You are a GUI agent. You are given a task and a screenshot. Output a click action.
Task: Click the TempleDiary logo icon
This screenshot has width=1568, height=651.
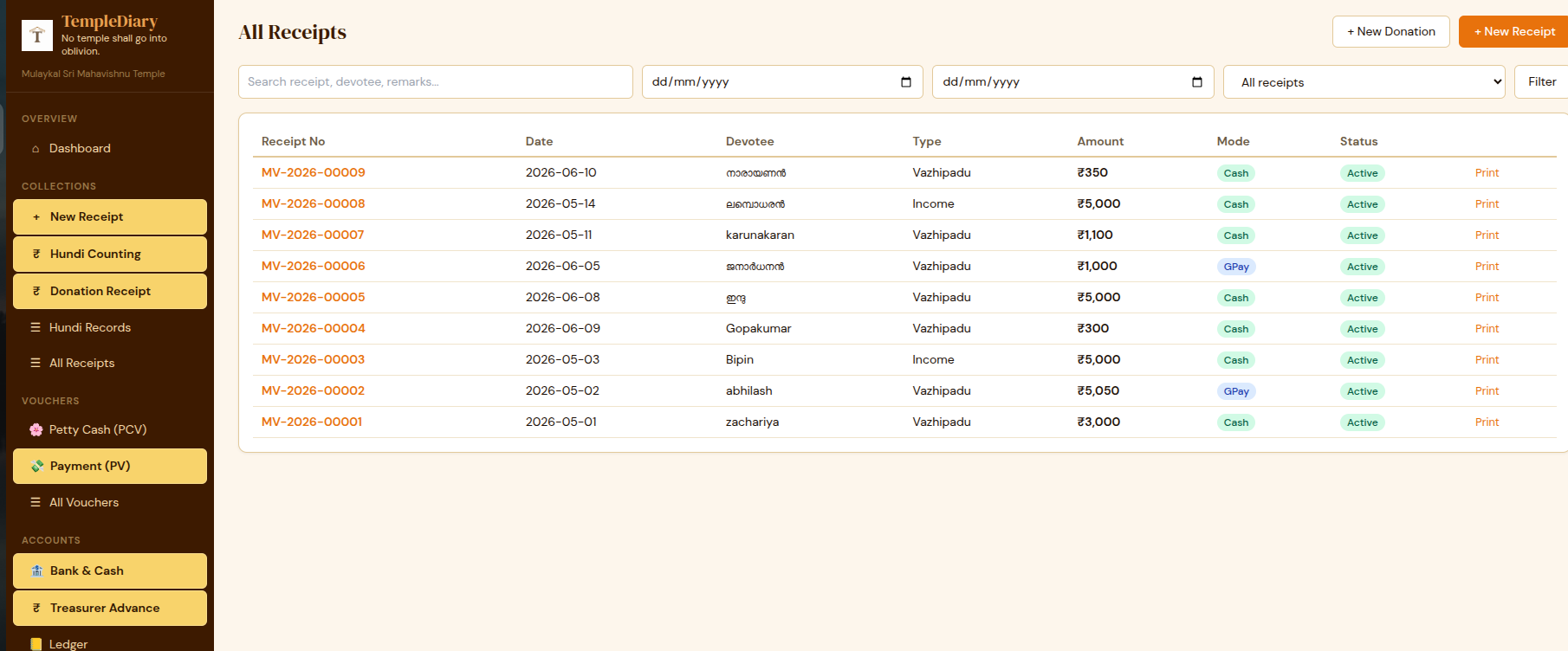tap(36, 35)
